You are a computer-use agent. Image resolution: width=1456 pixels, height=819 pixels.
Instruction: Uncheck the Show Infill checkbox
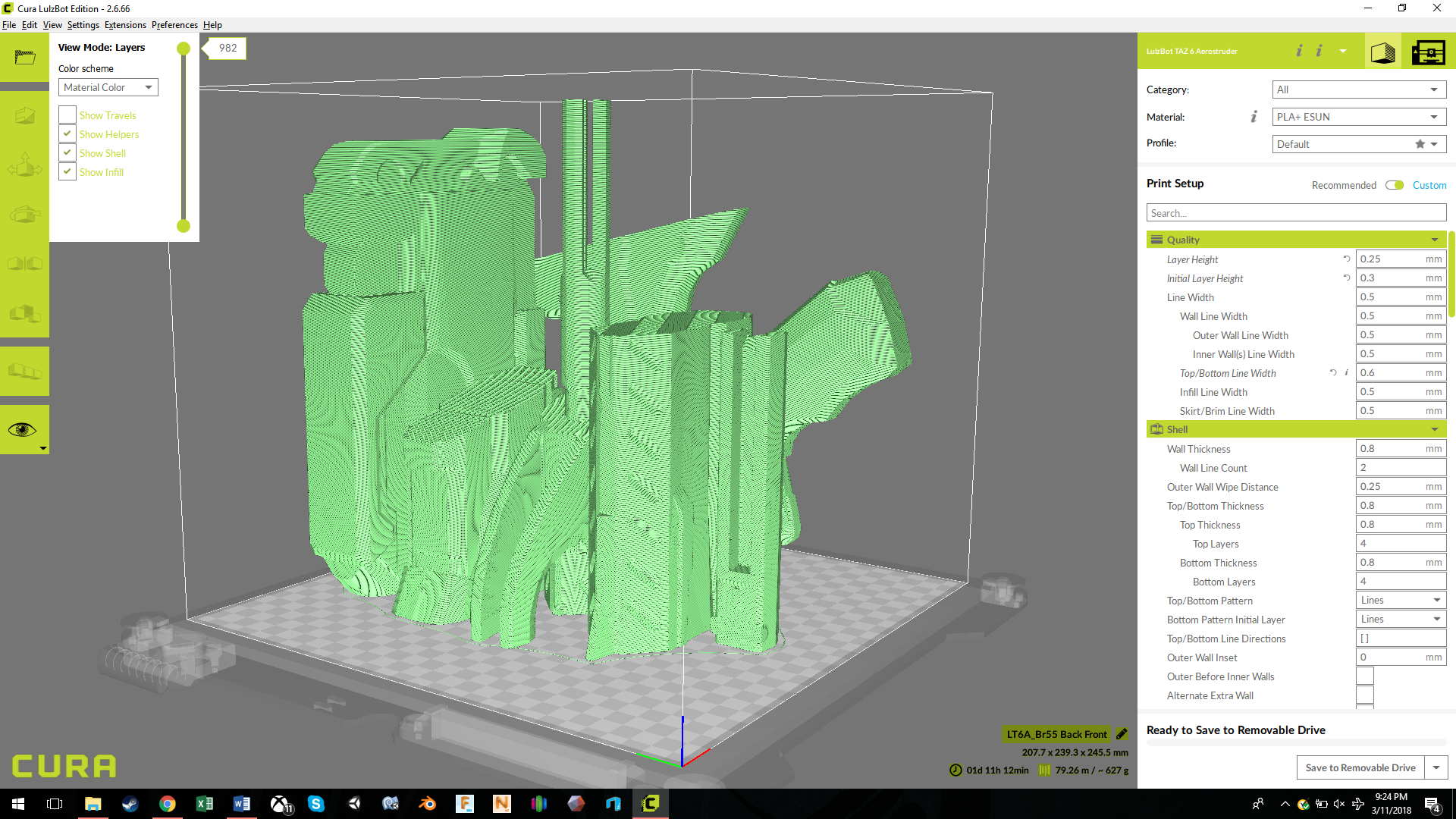click(67, 172)
